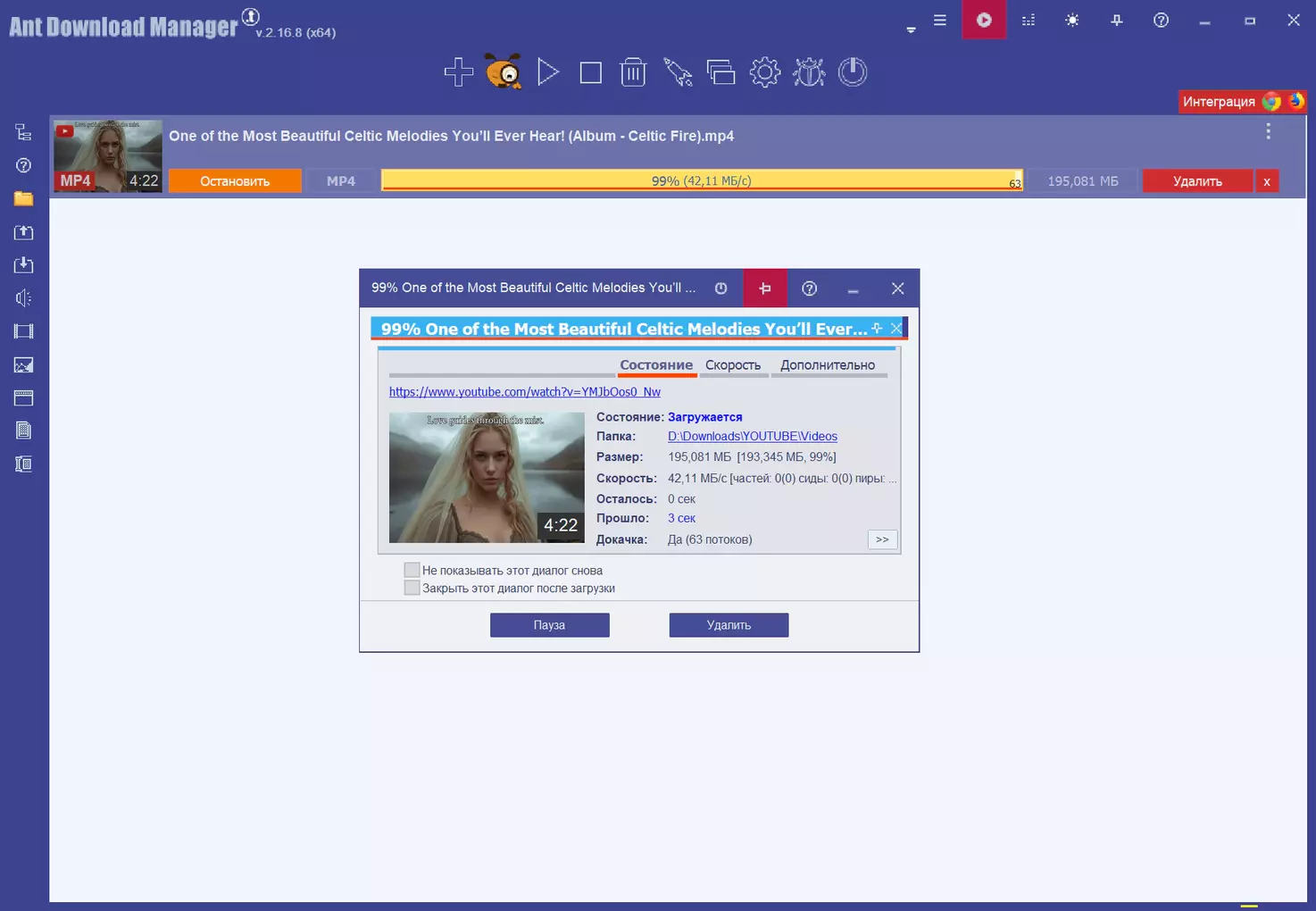Filter video files with the sidebar film icon
Image resolution: width=1316 pixels, height=911 pixels.
(x=23, y=331)
